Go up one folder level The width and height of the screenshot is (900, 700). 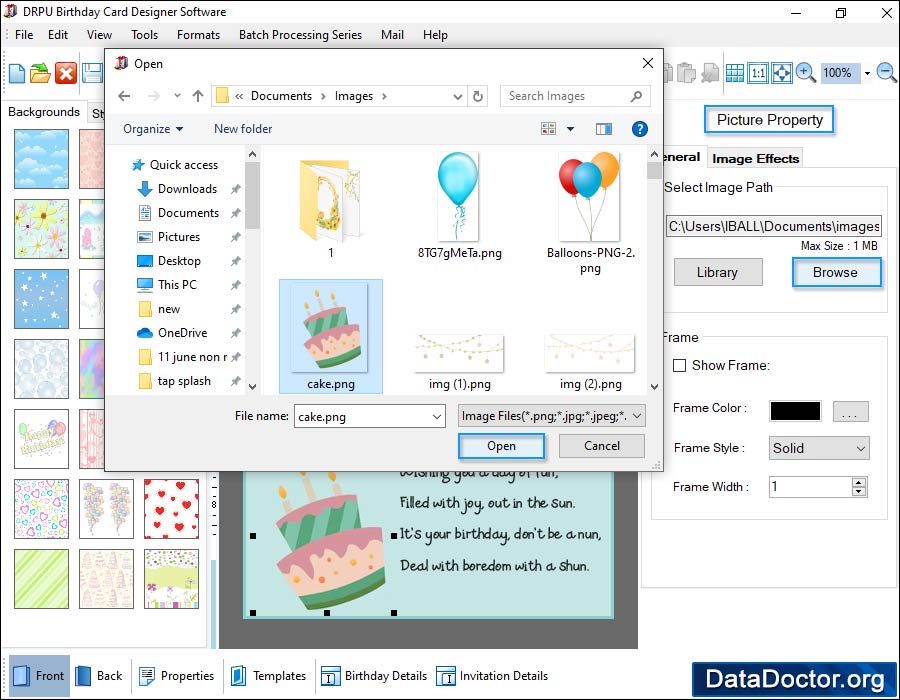(x=198, y=96)
